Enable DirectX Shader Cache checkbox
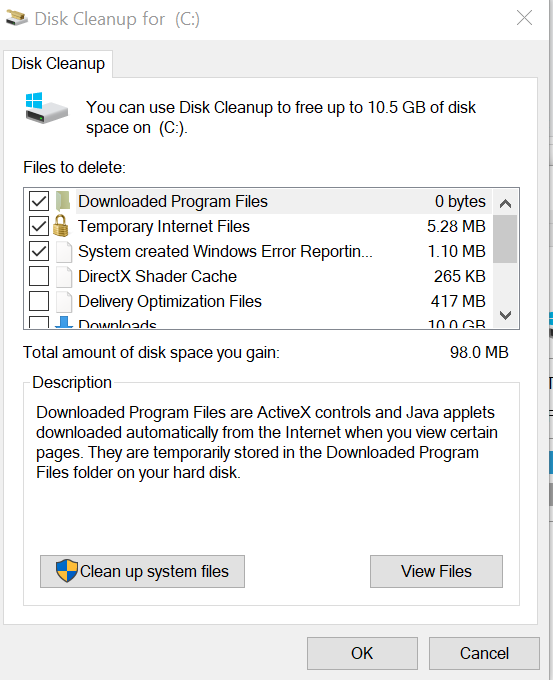This screenshot has height=680, width=553. (39, 276)
